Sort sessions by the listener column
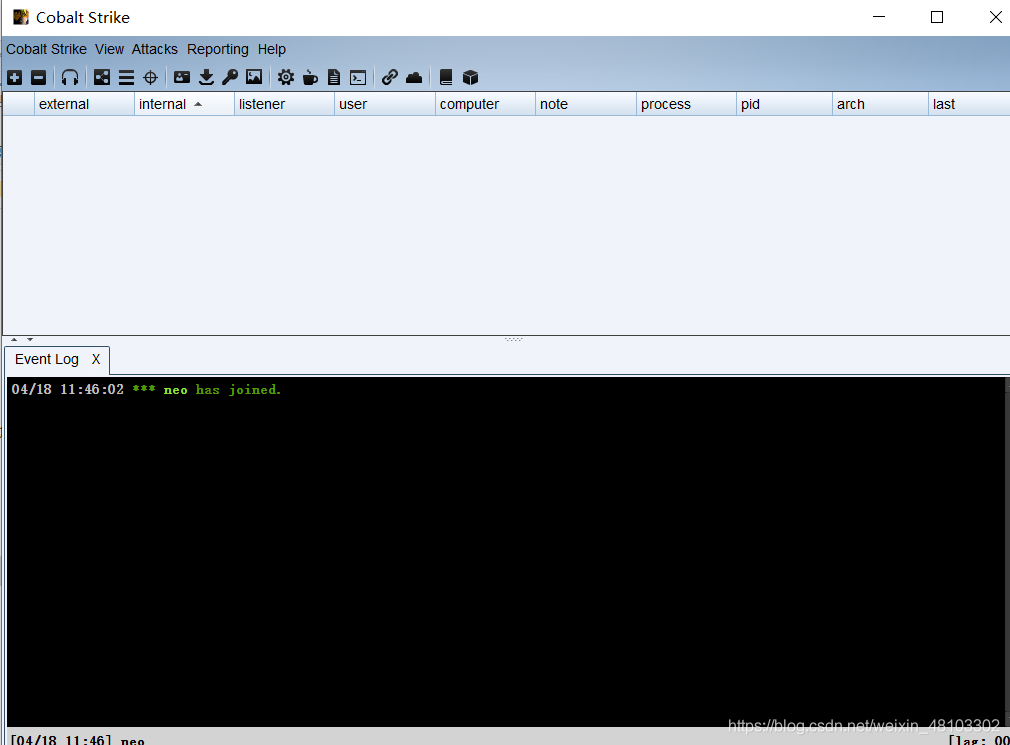 (284, 104)
